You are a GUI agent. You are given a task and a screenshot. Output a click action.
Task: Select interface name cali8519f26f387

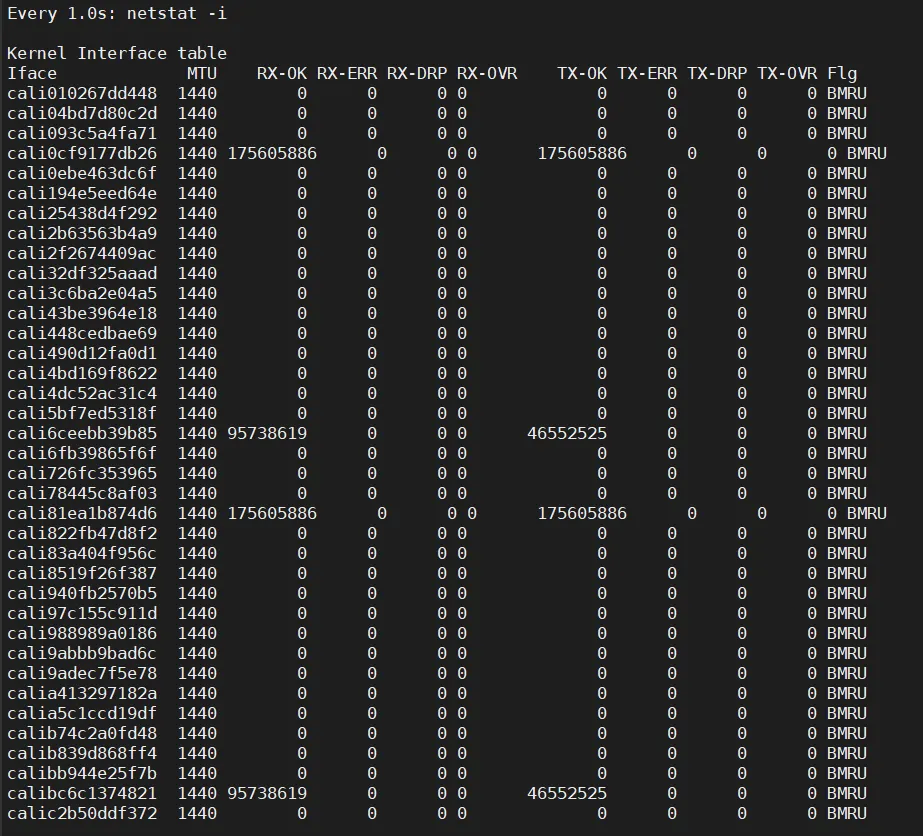(x=82, y=574)
